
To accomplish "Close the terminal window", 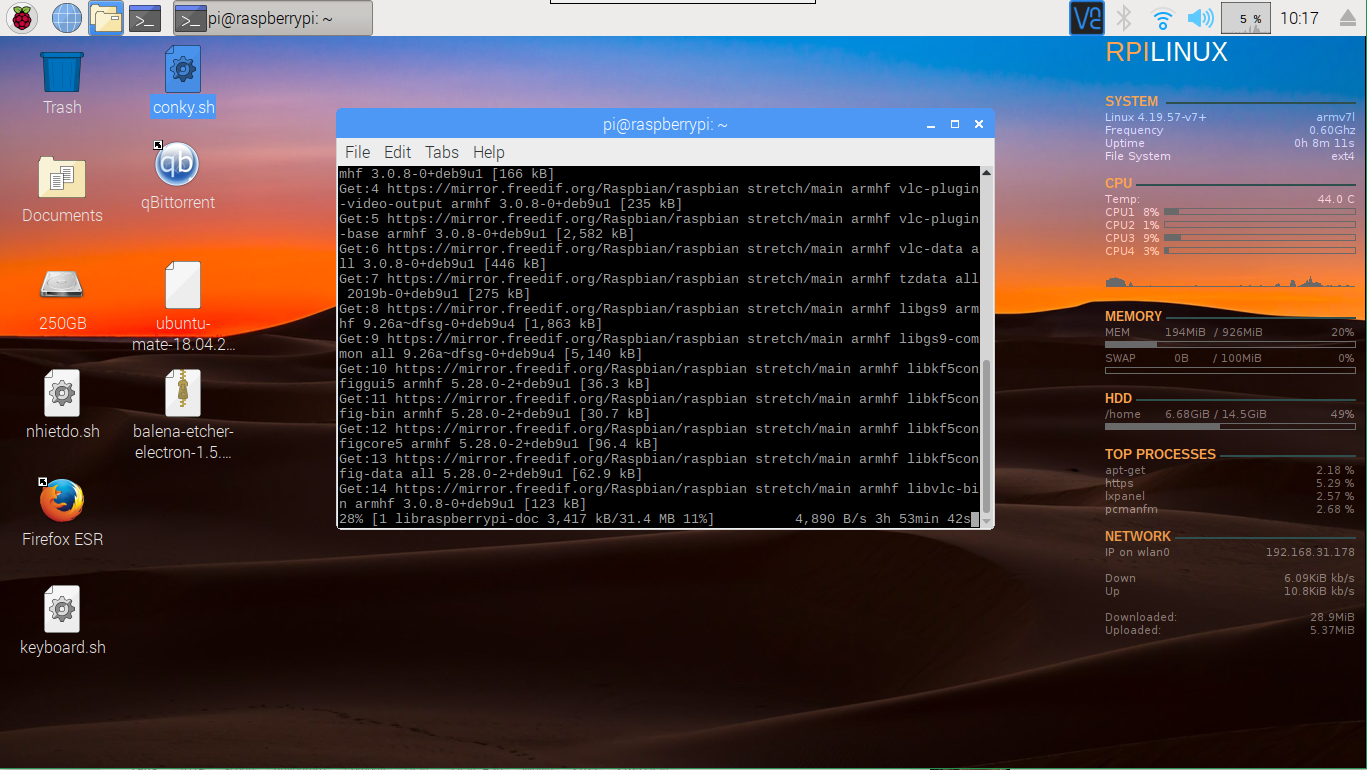I will coord(979,124).
